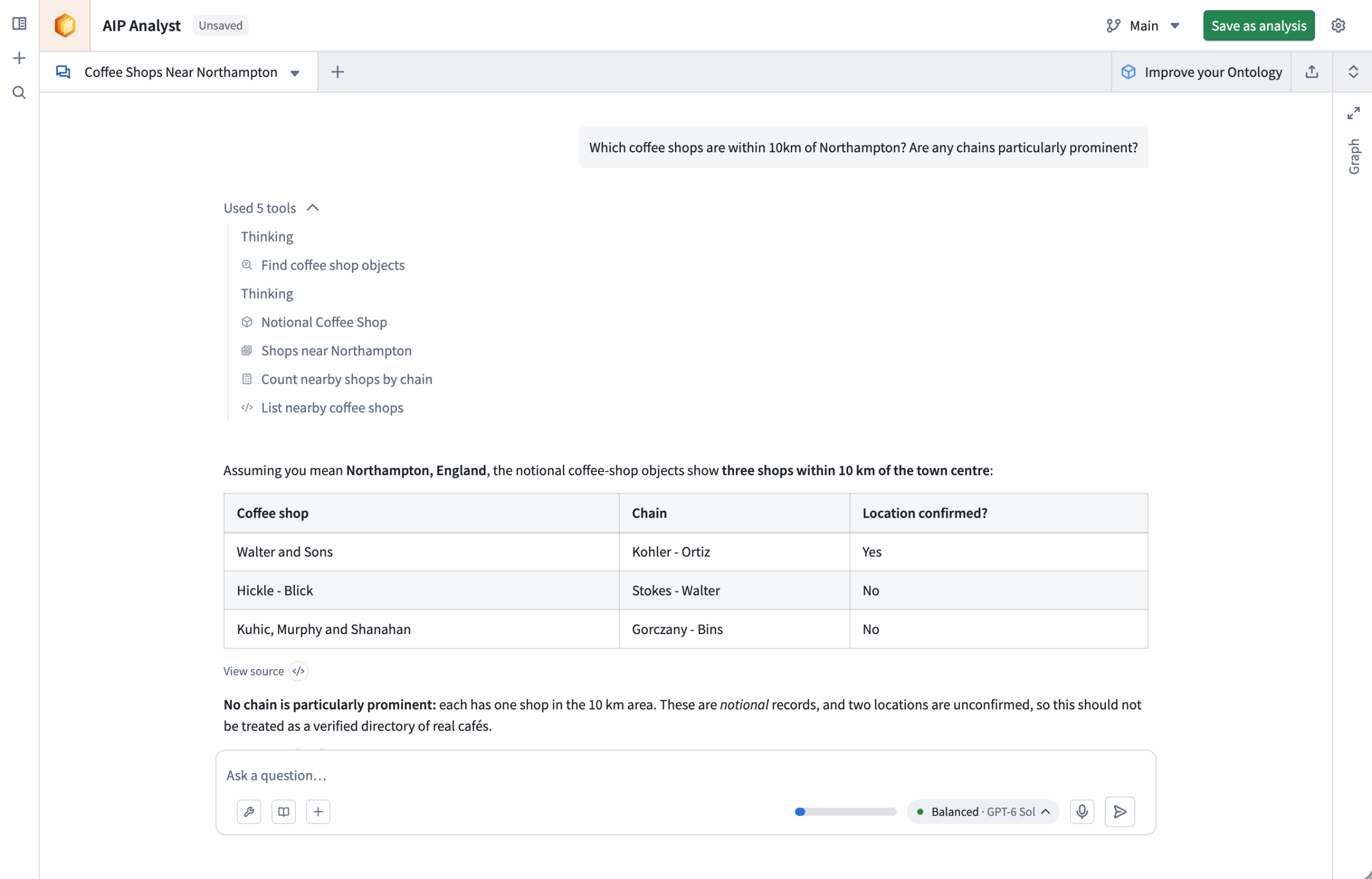Select the Coffee Shops Near Northampton tab
The image size is (1372, 879).
[x=179, y=72]
